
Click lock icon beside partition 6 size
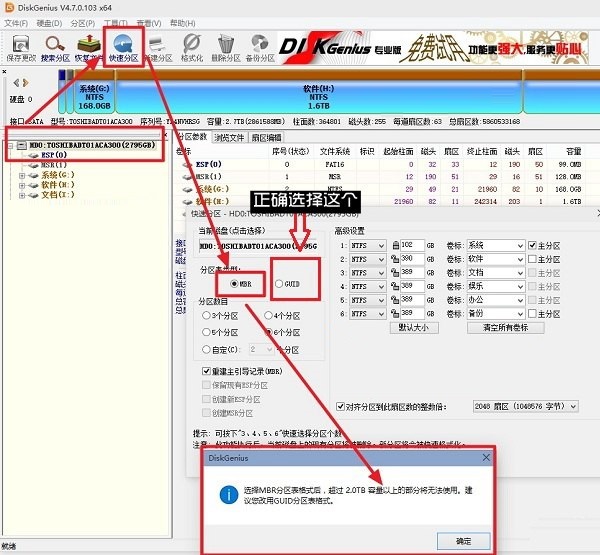pyautogui.click(x=395, y=313)
